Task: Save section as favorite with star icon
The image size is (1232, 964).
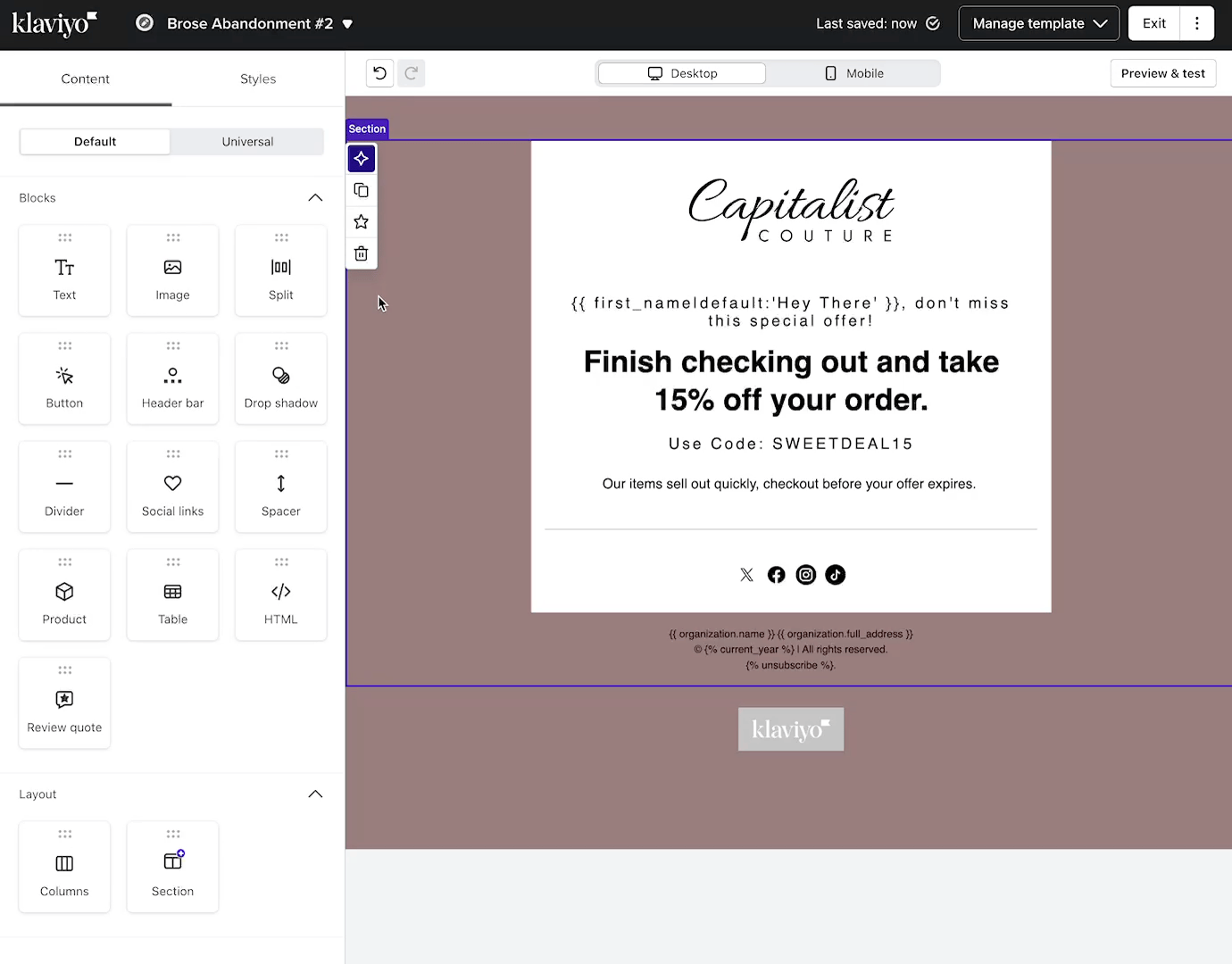Action: 362,221
